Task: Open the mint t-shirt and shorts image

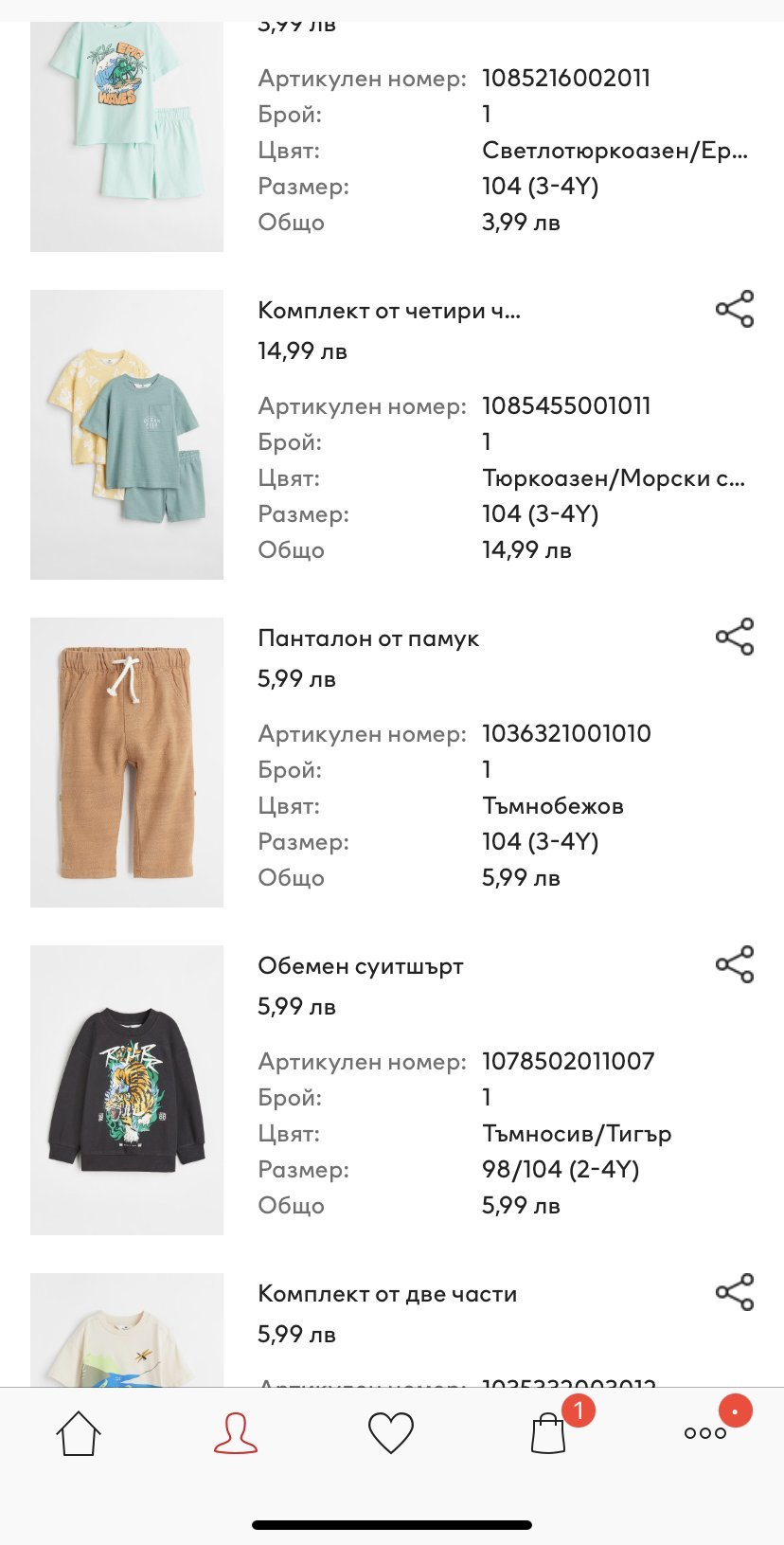Action: pyautogui.click(x=127, y=133)
